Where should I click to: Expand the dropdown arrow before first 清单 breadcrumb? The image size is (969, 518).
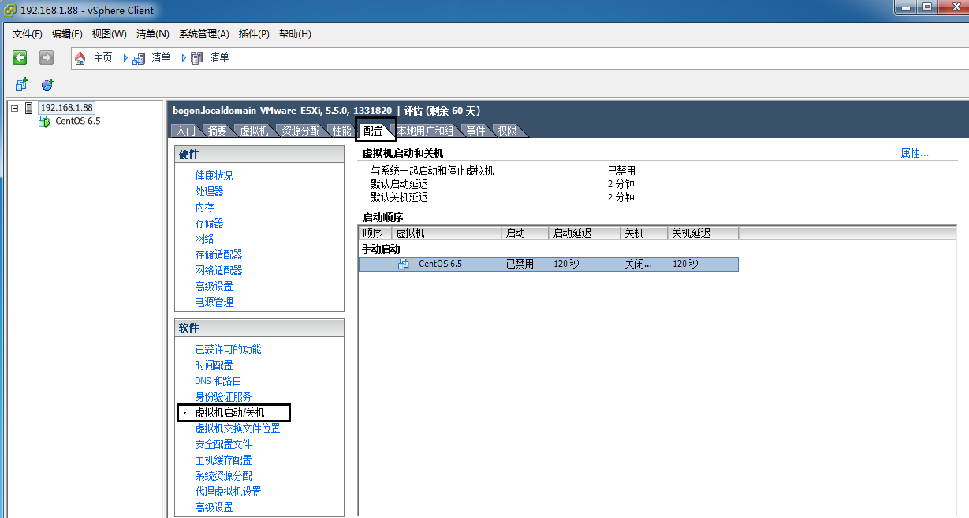click(x=125, y=58)
